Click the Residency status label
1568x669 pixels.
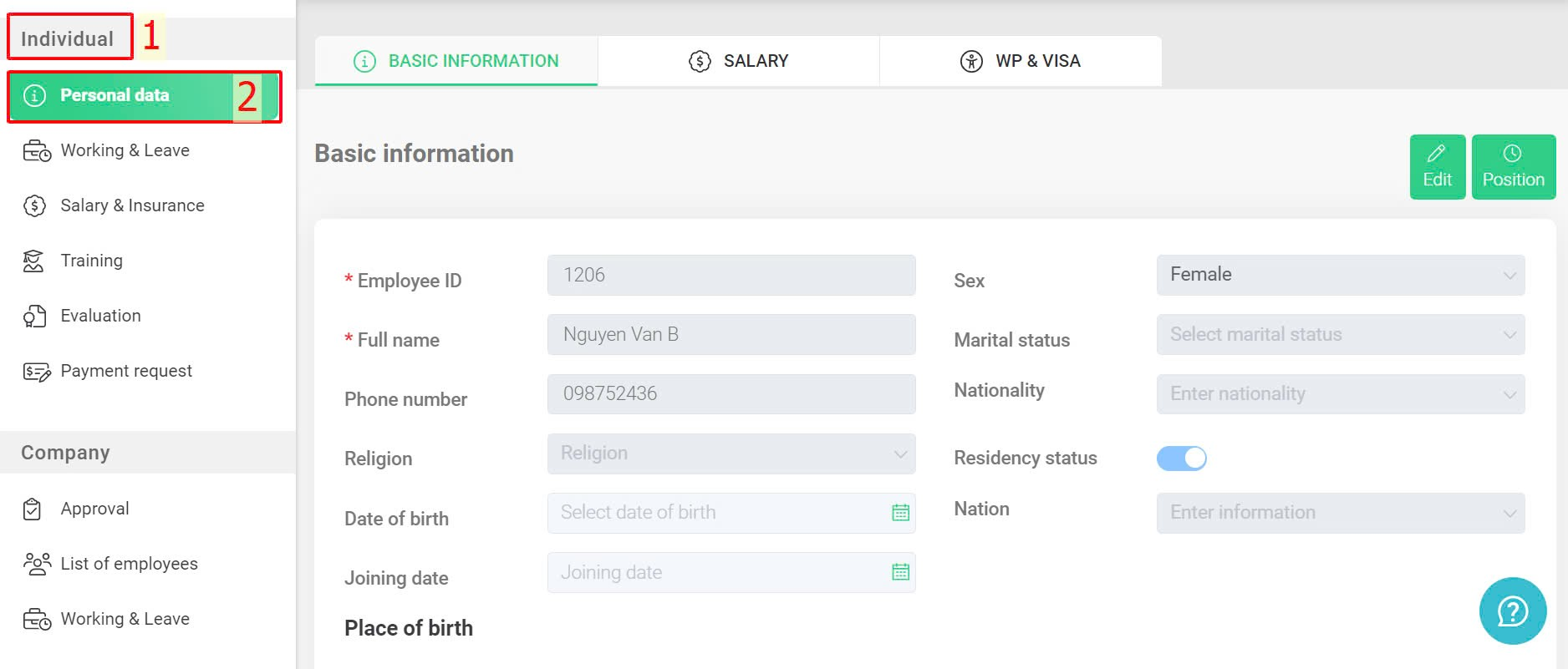tap(1026, 458)
